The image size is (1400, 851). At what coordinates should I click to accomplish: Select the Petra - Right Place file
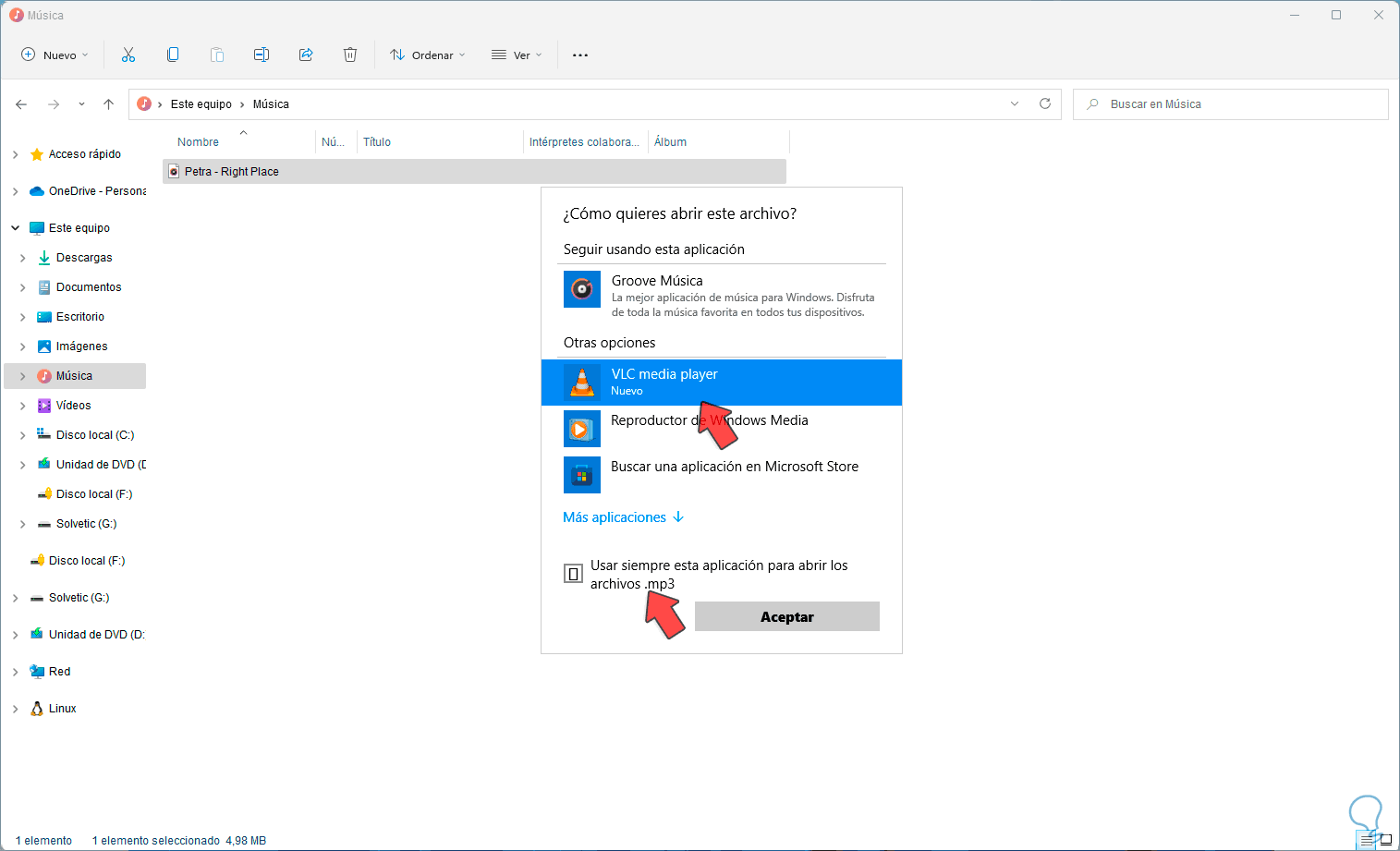[x=475, y=172]
